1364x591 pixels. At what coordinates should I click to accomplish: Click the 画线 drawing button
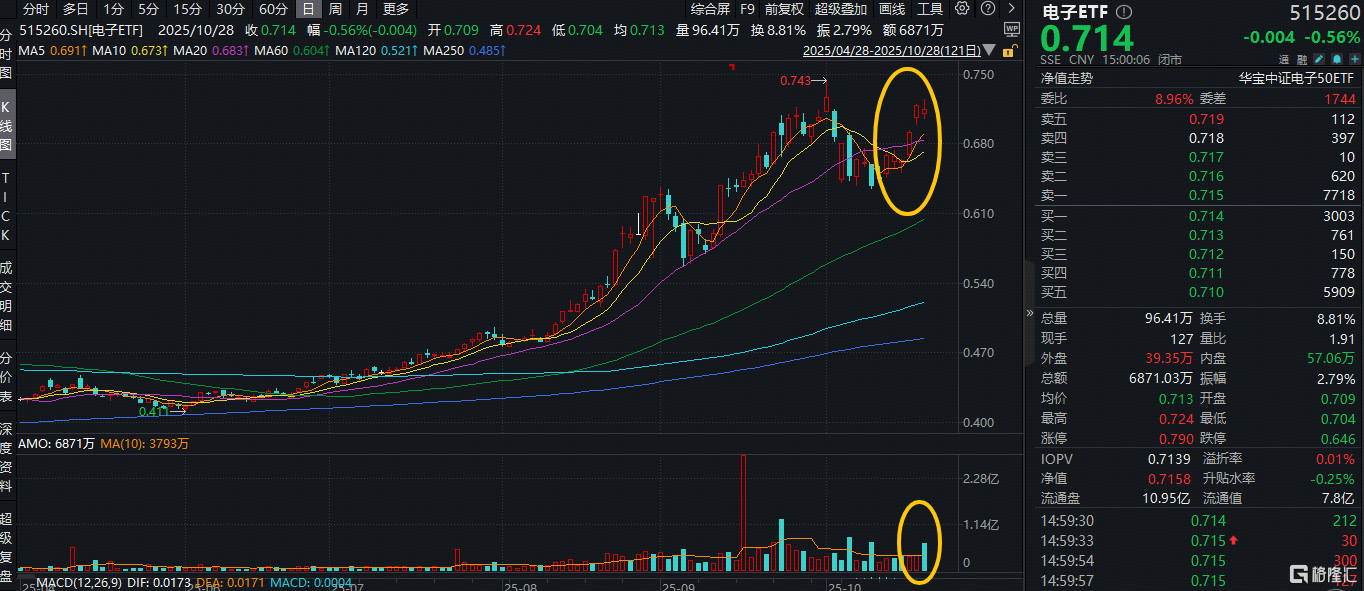coord(892,9)
